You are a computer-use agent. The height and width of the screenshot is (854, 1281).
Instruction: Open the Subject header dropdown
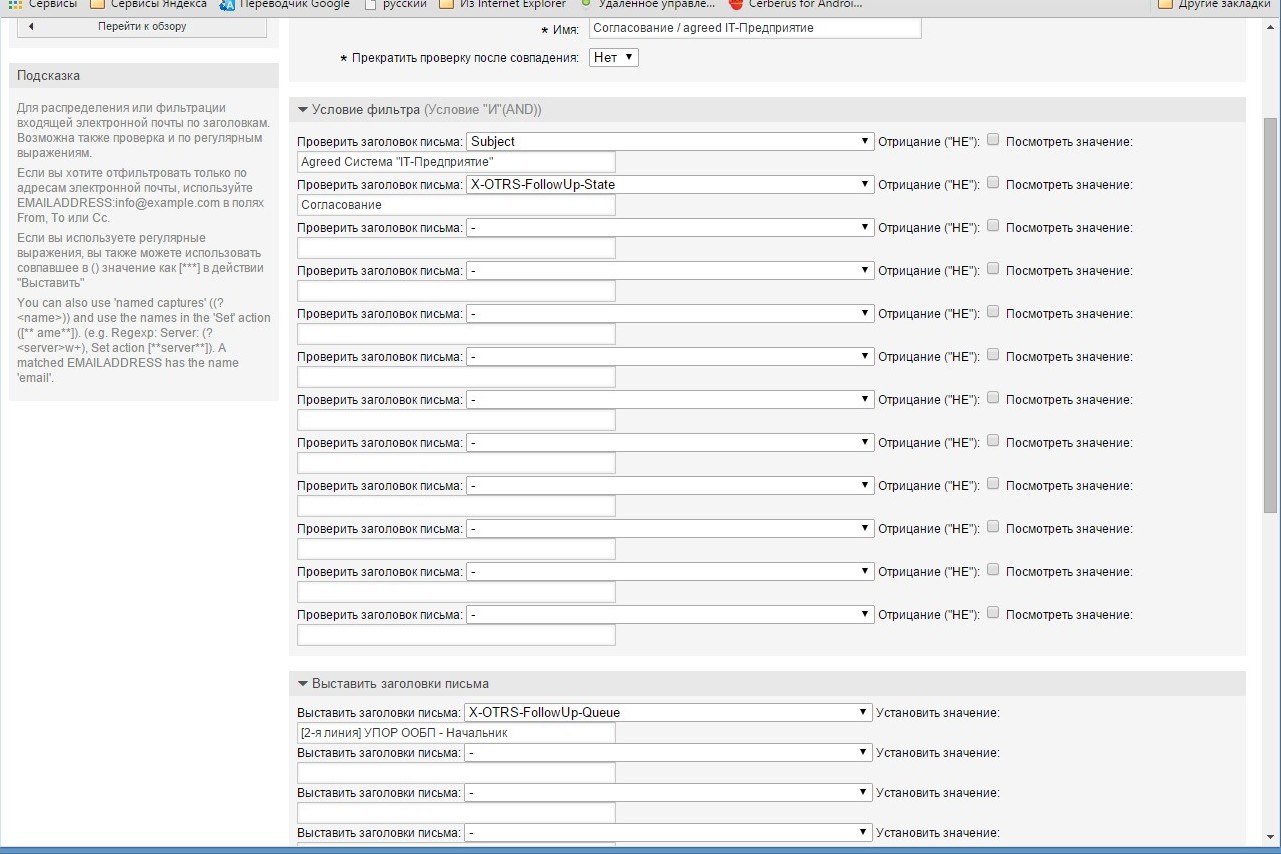click(670, 141)
